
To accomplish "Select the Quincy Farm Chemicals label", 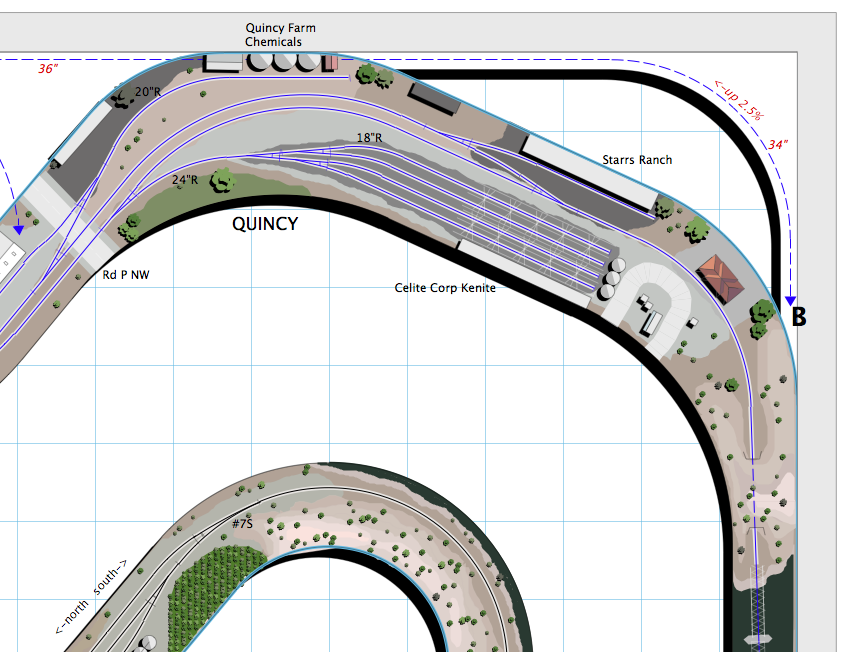I will [x=281, y=35].
